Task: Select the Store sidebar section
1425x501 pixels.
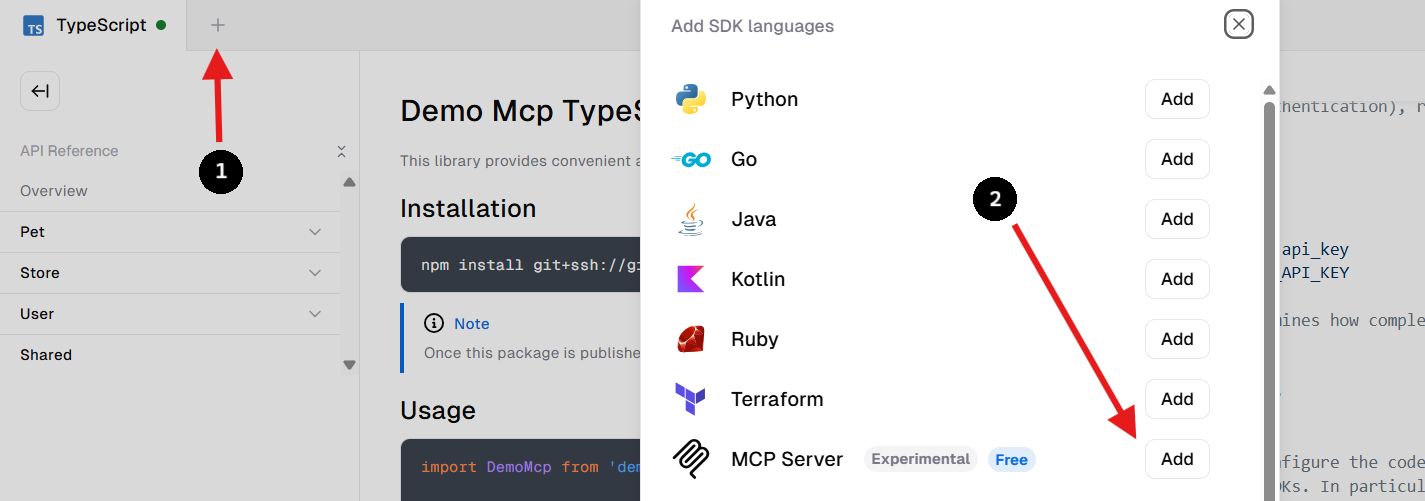Action: coord(170,273)
